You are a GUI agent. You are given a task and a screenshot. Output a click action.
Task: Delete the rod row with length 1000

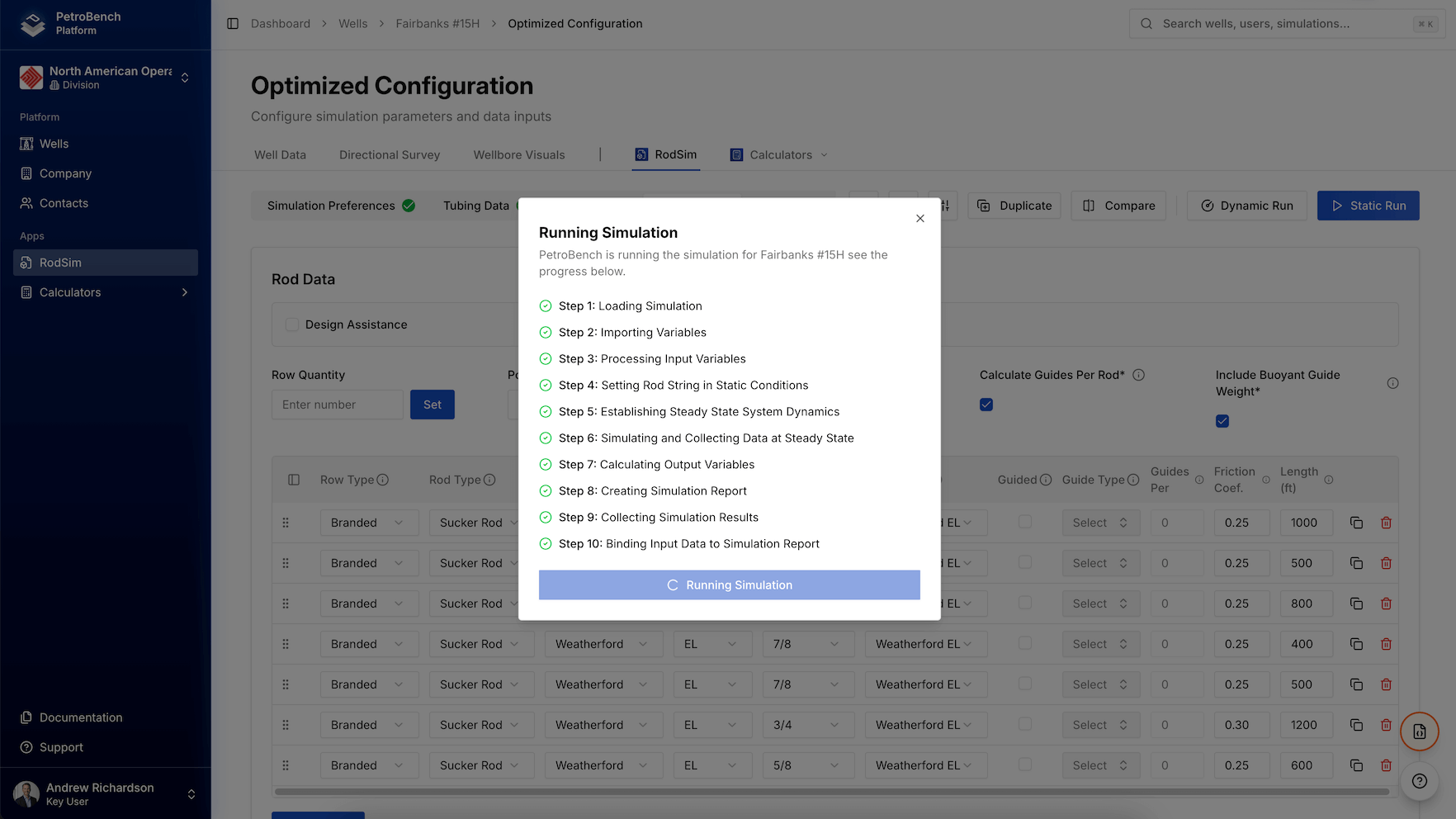click(x=1386, y=523)
